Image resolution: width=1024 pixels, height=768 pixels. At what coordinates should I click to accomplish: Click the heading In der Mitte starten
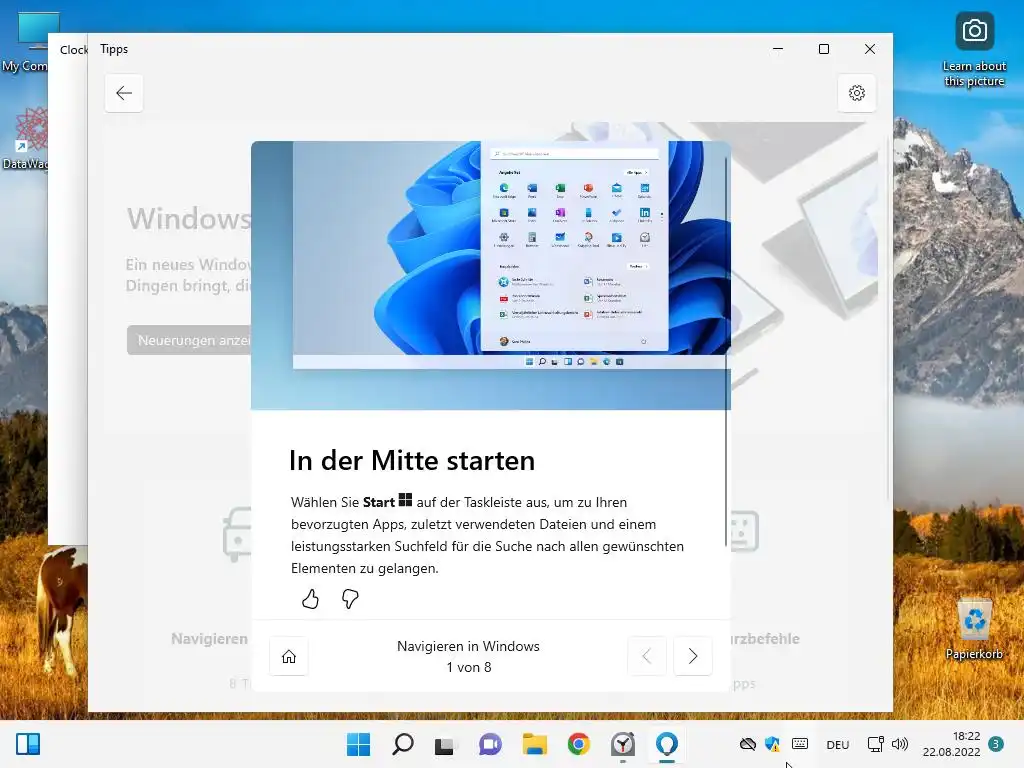click(x=412, y=461)
